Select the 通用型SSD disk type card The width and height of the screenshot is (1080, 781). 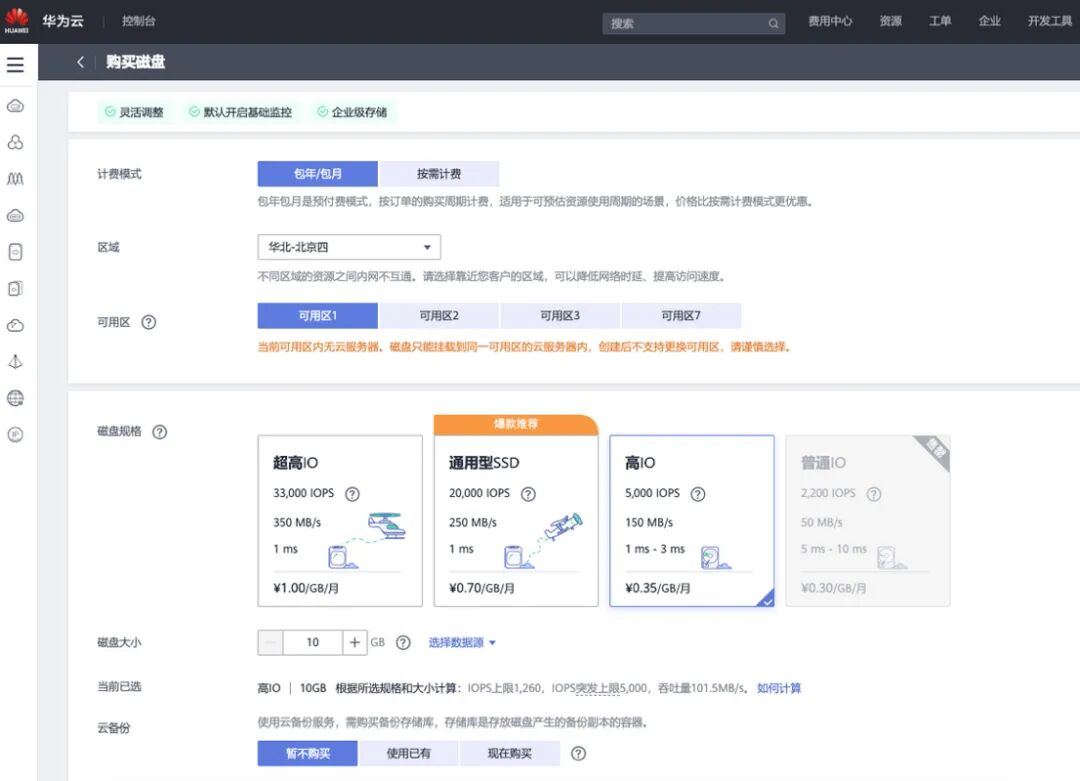click(516, 521)
